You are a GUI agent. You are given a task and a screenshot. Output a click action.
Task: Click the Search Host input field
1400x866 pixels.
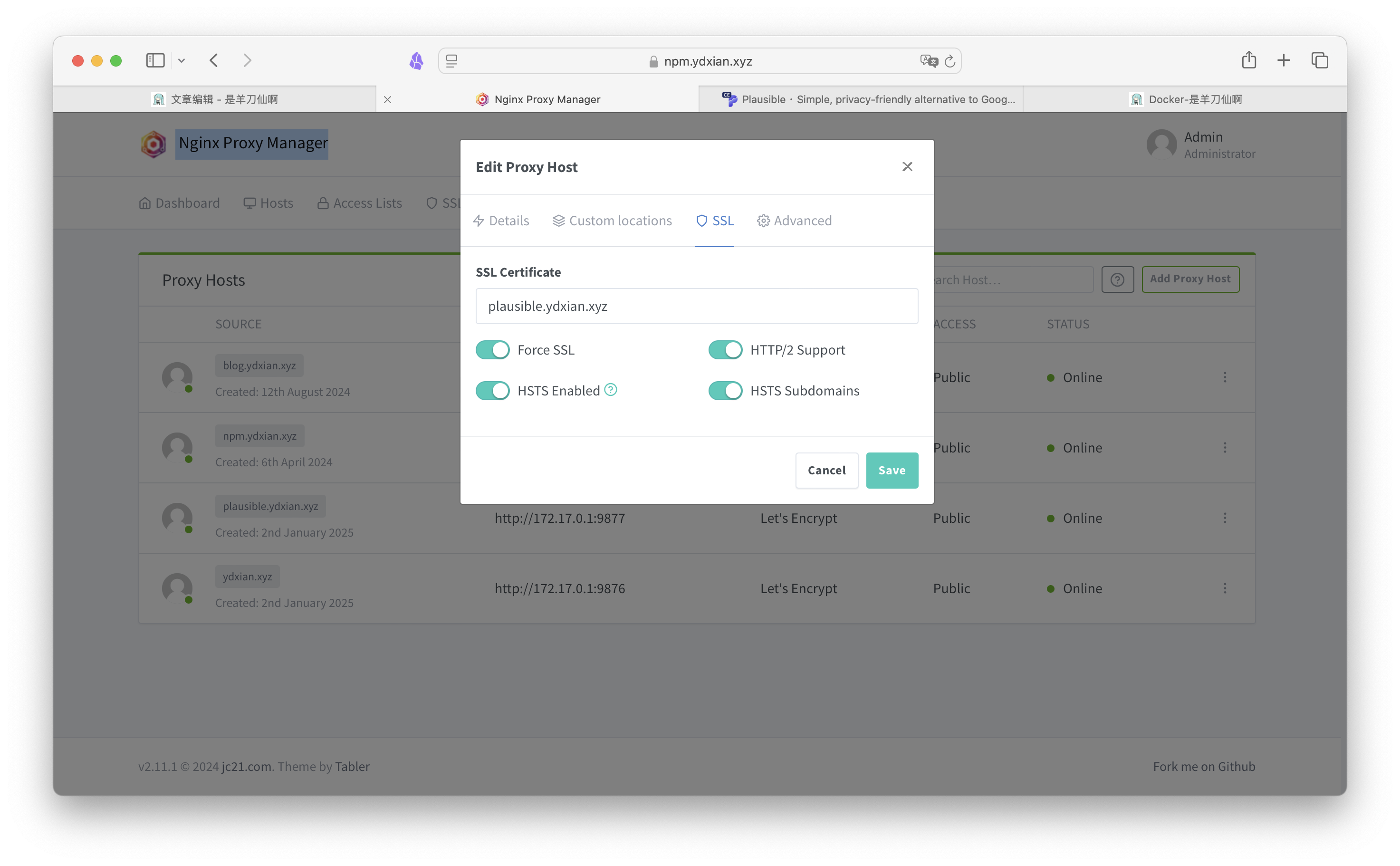tap(1012, 279)
